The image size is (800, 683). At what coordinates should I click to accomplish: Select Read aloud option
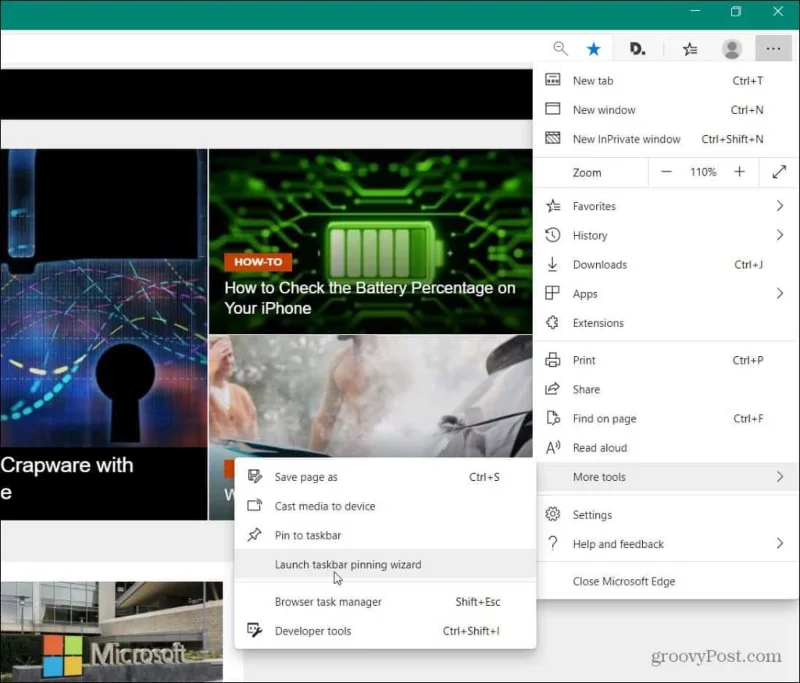[665, 447]
